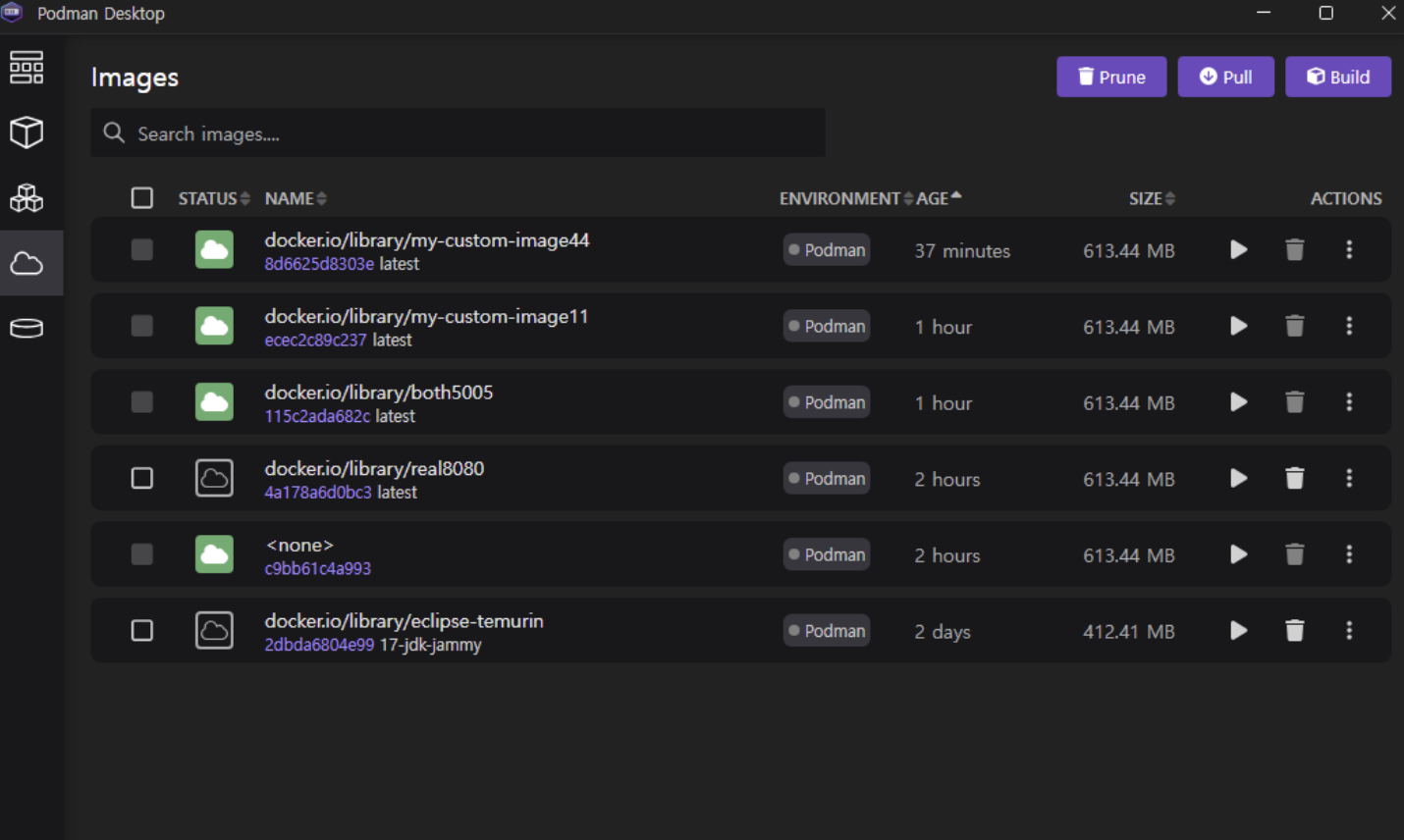1404x840 pixels.
Task: Toggle checkbox for my-custom-image11
Action: 142,326
